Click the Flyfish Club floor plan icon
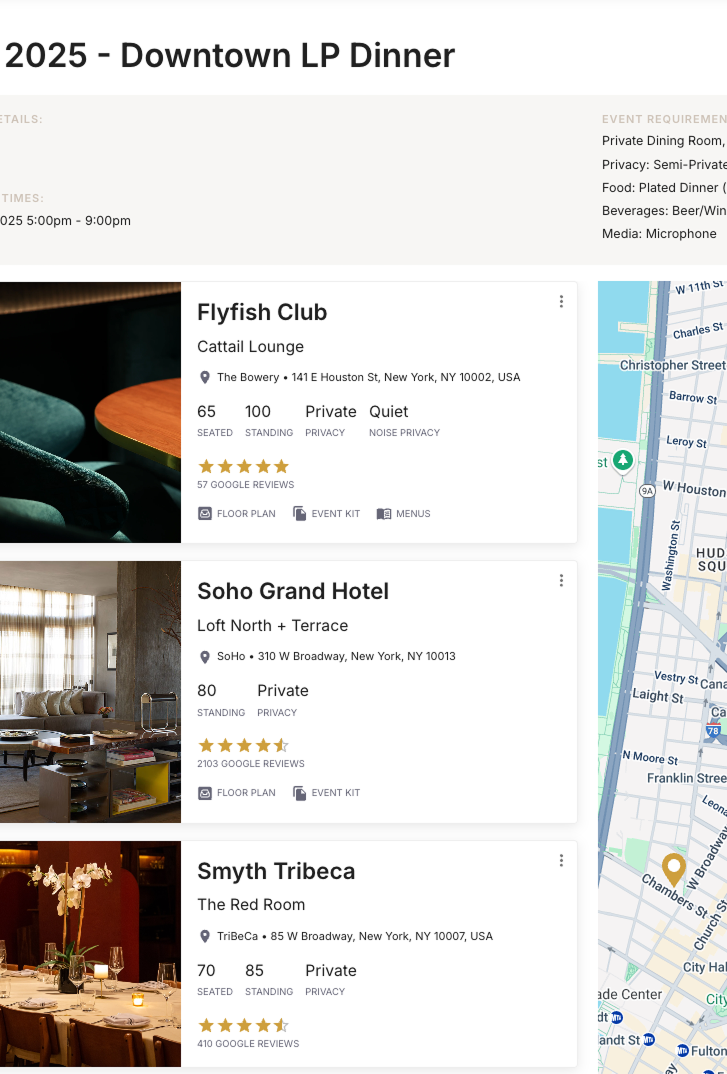 (205, 514)
